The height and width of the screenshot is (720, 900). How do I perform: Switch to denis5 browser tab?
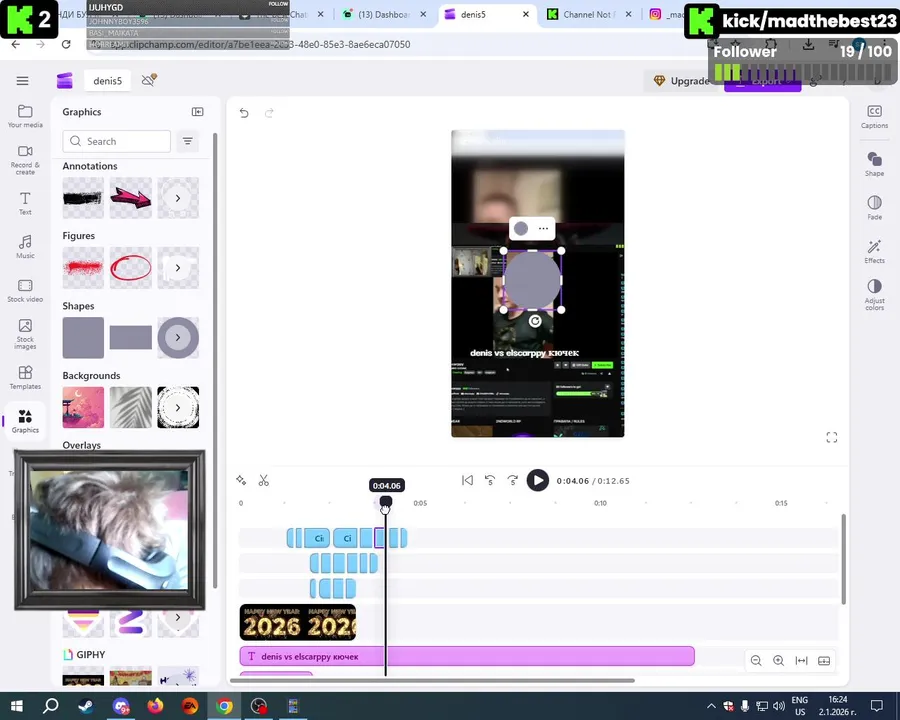[487, 14]
